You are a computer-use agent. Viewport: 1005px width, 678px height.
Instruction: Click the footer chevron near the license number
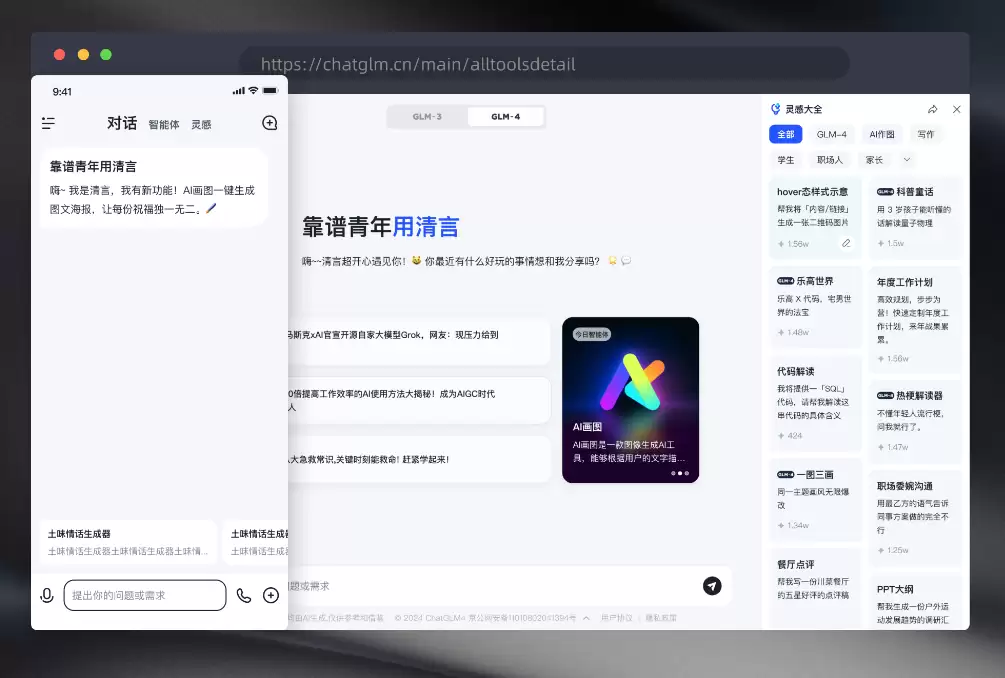(585, 615)
